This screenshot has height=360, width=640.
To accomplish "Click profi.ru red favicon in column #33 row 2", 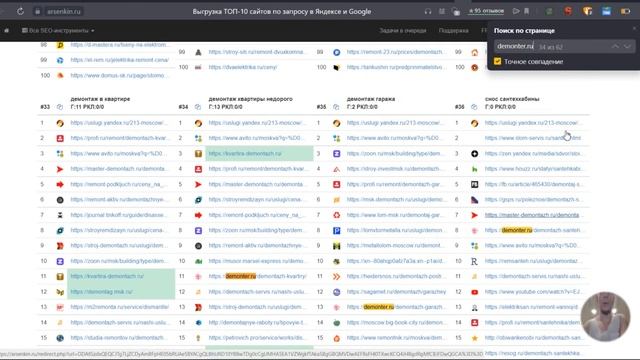I will point(60,138).
